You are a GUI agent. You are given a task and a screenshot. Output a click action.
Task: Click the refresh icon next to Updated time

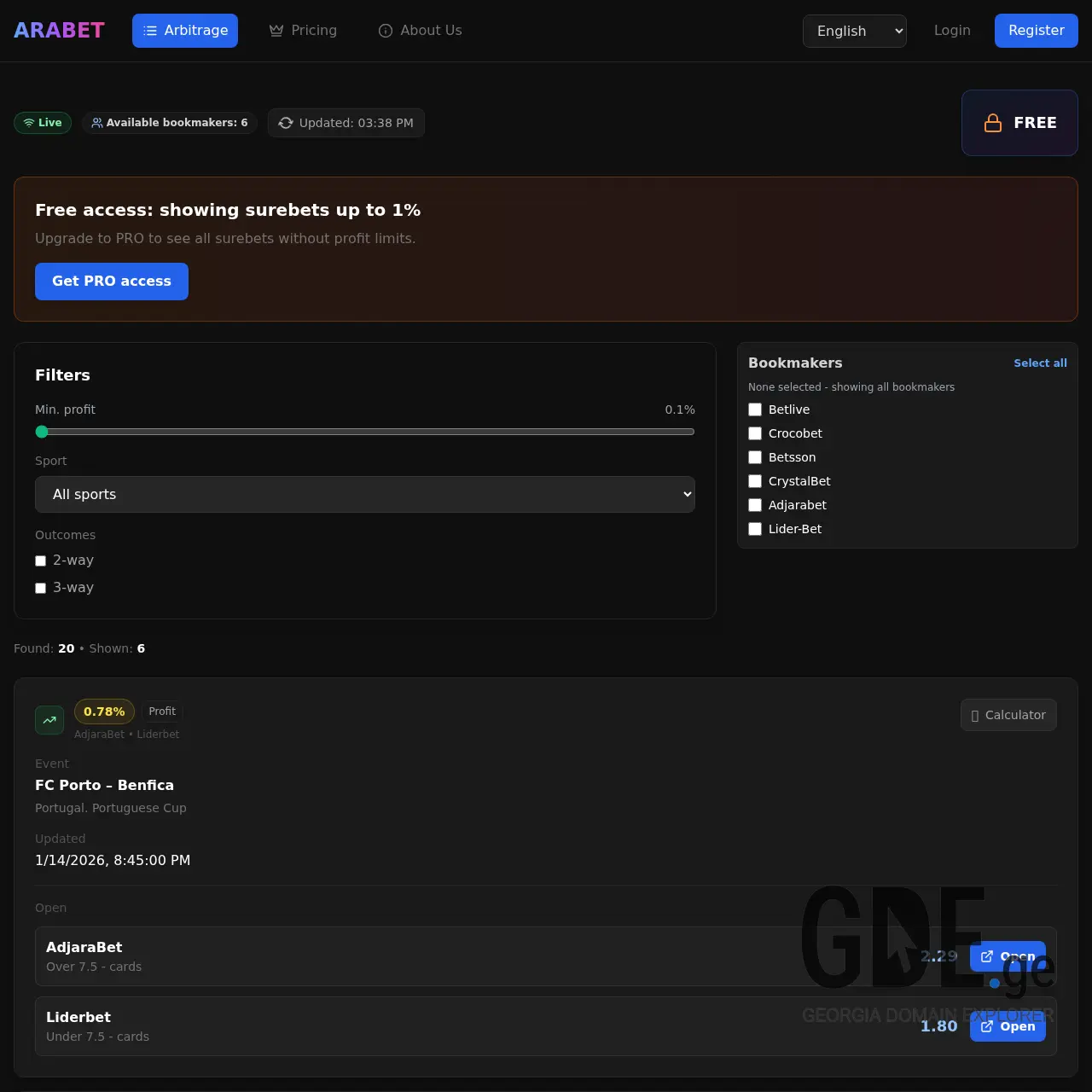286,123
